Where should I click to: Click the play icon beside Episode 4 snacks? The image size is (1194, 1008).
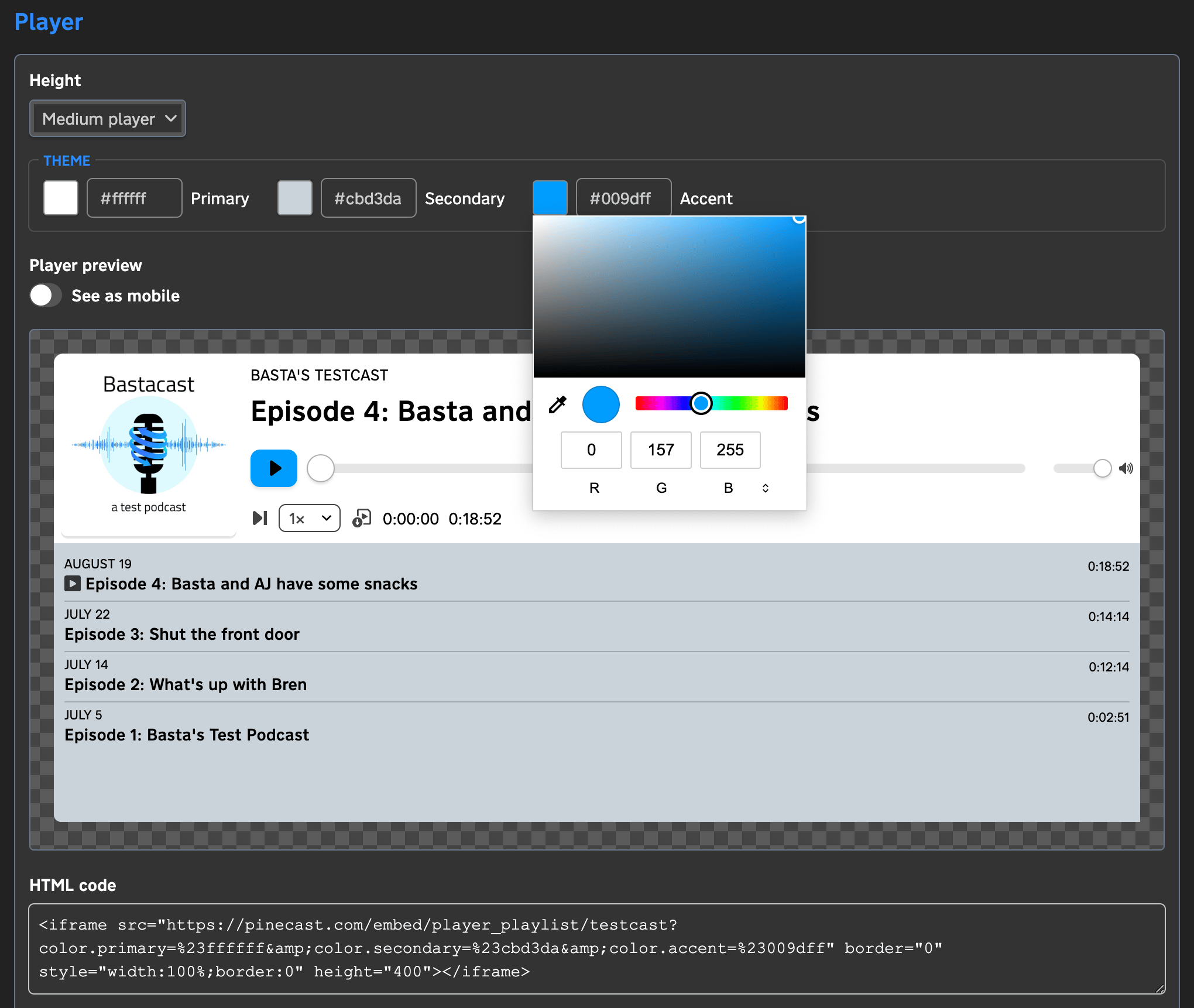pos(73,584)
